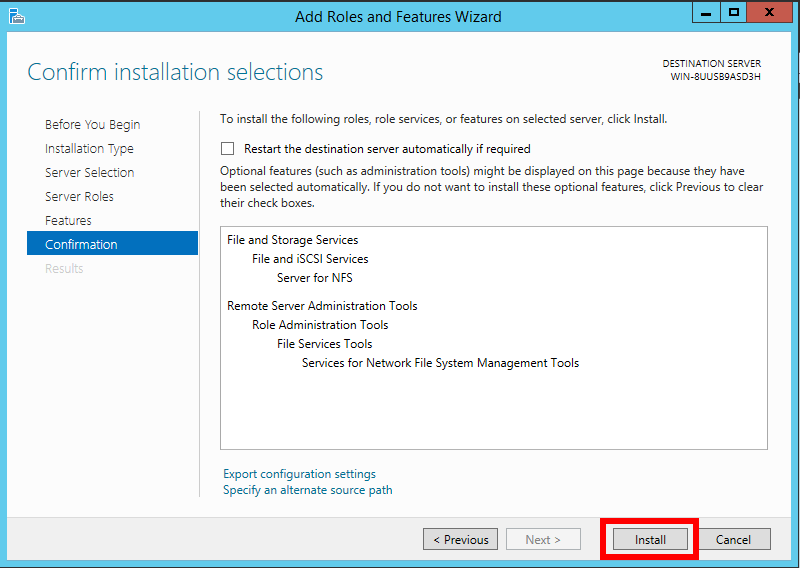The image size is (800, 568).
Task: Click File and iSCSI Services entry
Action: point(310,259)
